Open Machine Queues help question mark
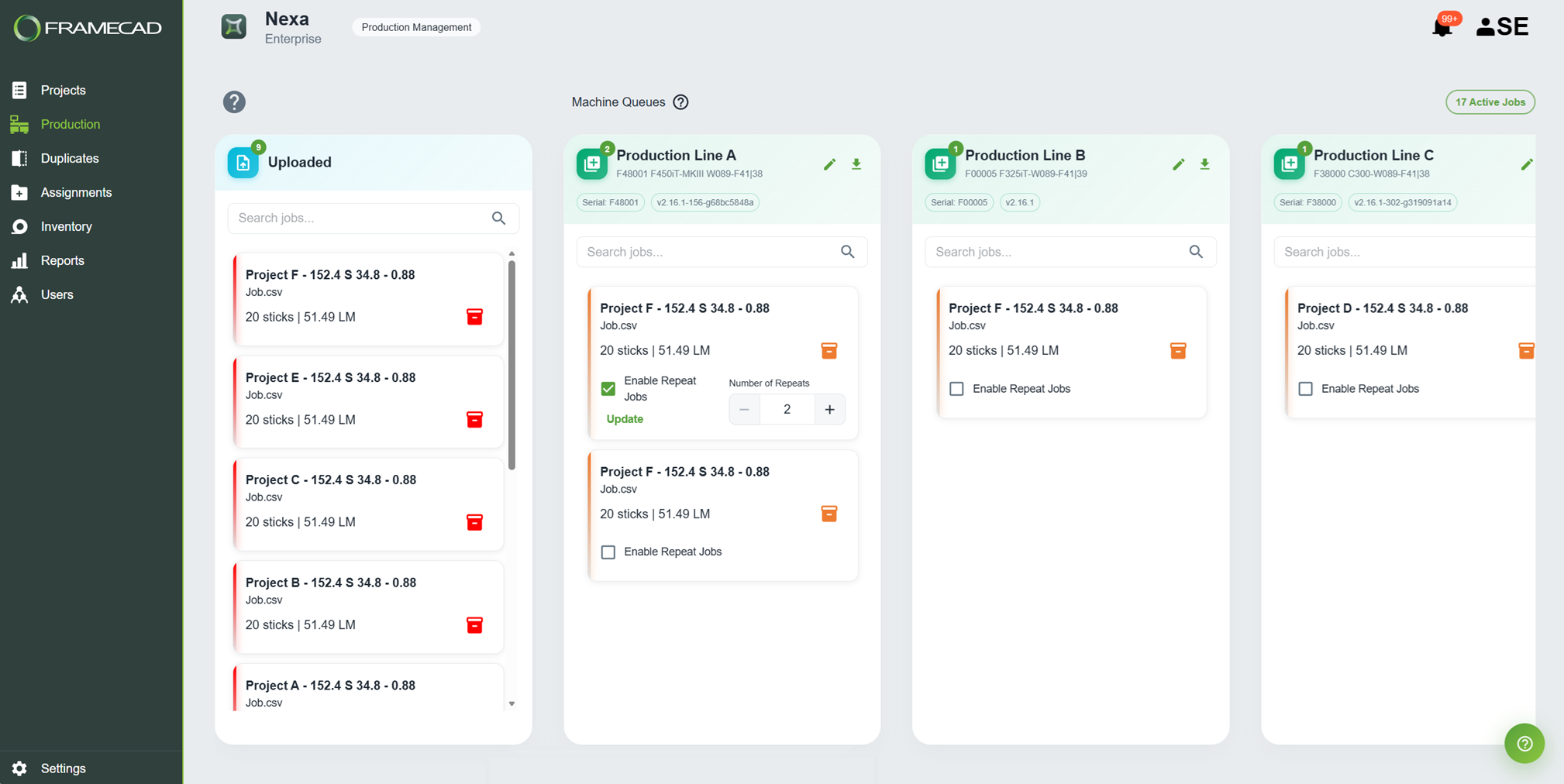The height and width of the screenshot is (784, 1564). point(680,102)
